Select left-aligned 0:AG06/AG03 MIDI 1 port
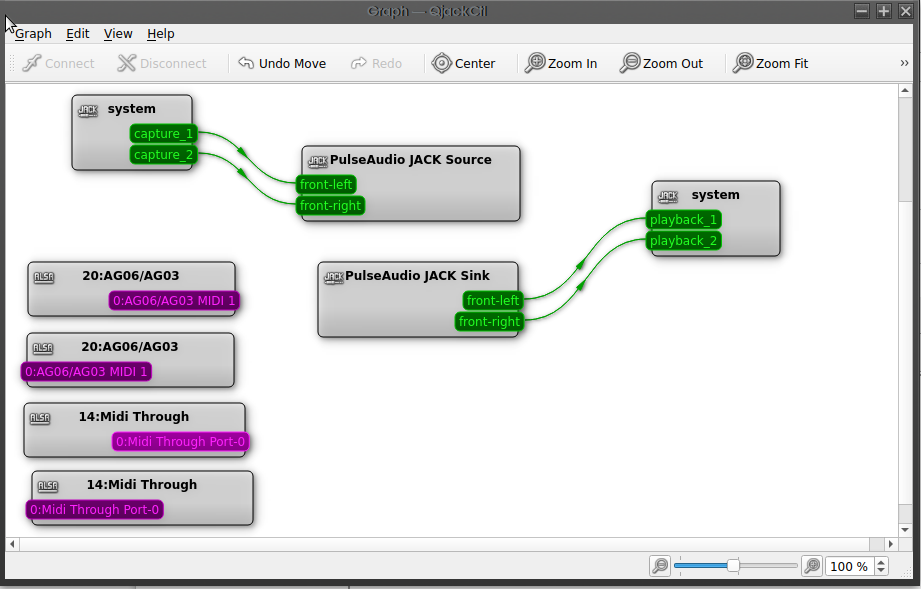This screenshot has width=921, height=589. pos(86,372)
